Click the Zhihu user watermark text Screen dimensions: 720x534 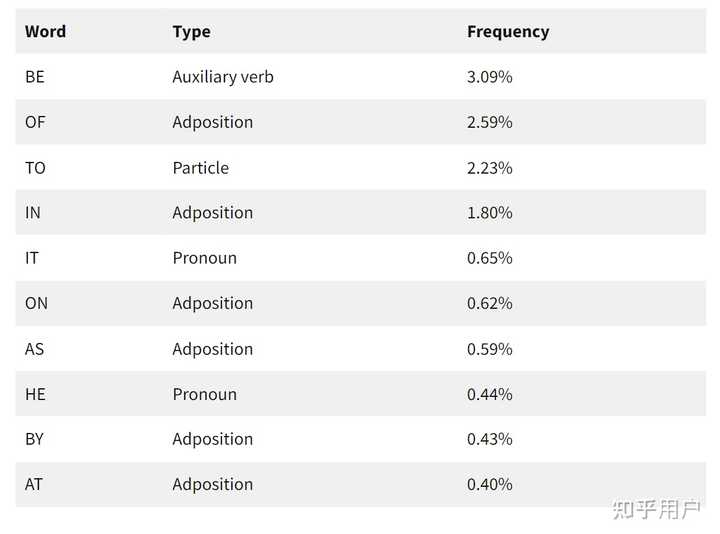(657, 509)
